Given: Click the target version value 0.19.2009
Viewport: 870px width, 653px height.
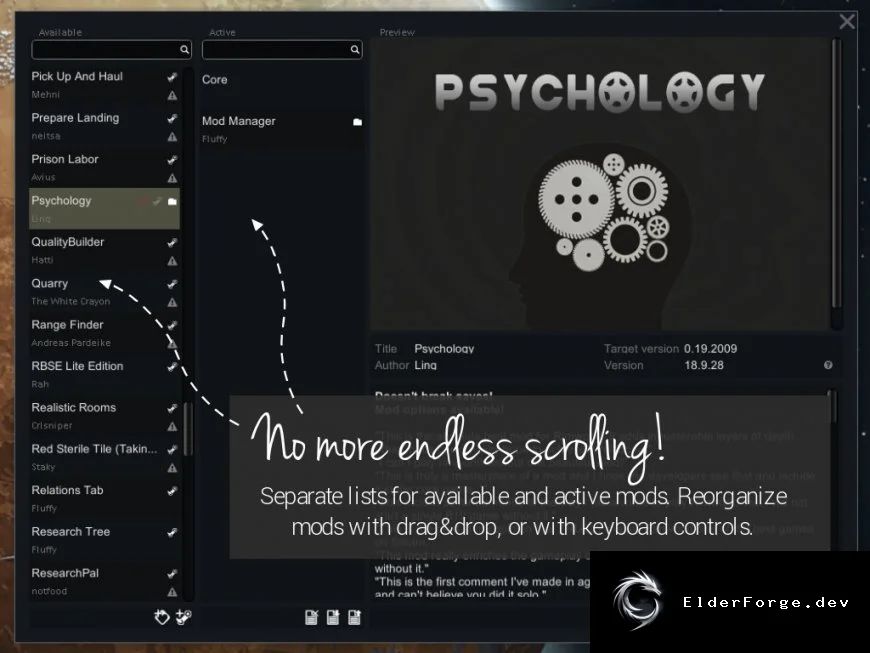Looking at the screenshot, I should (710, 349).
